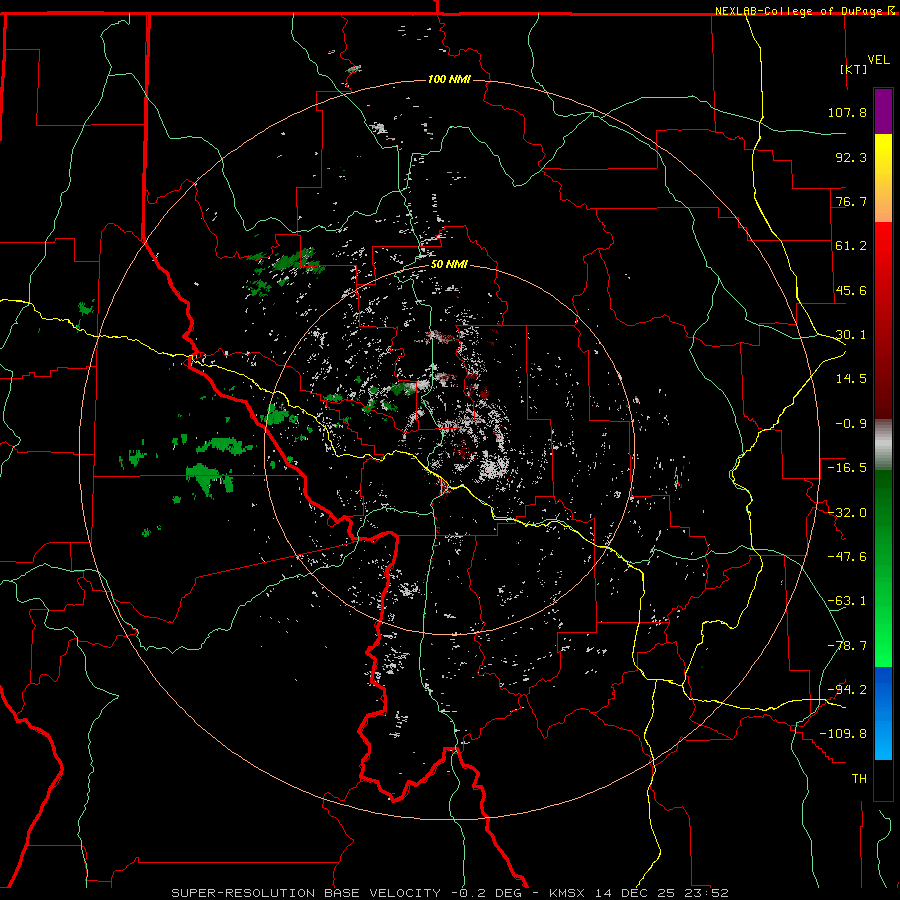900x900 pixels.
Task: Pick the gray segment of the color bar
Action: click(883, 445)
